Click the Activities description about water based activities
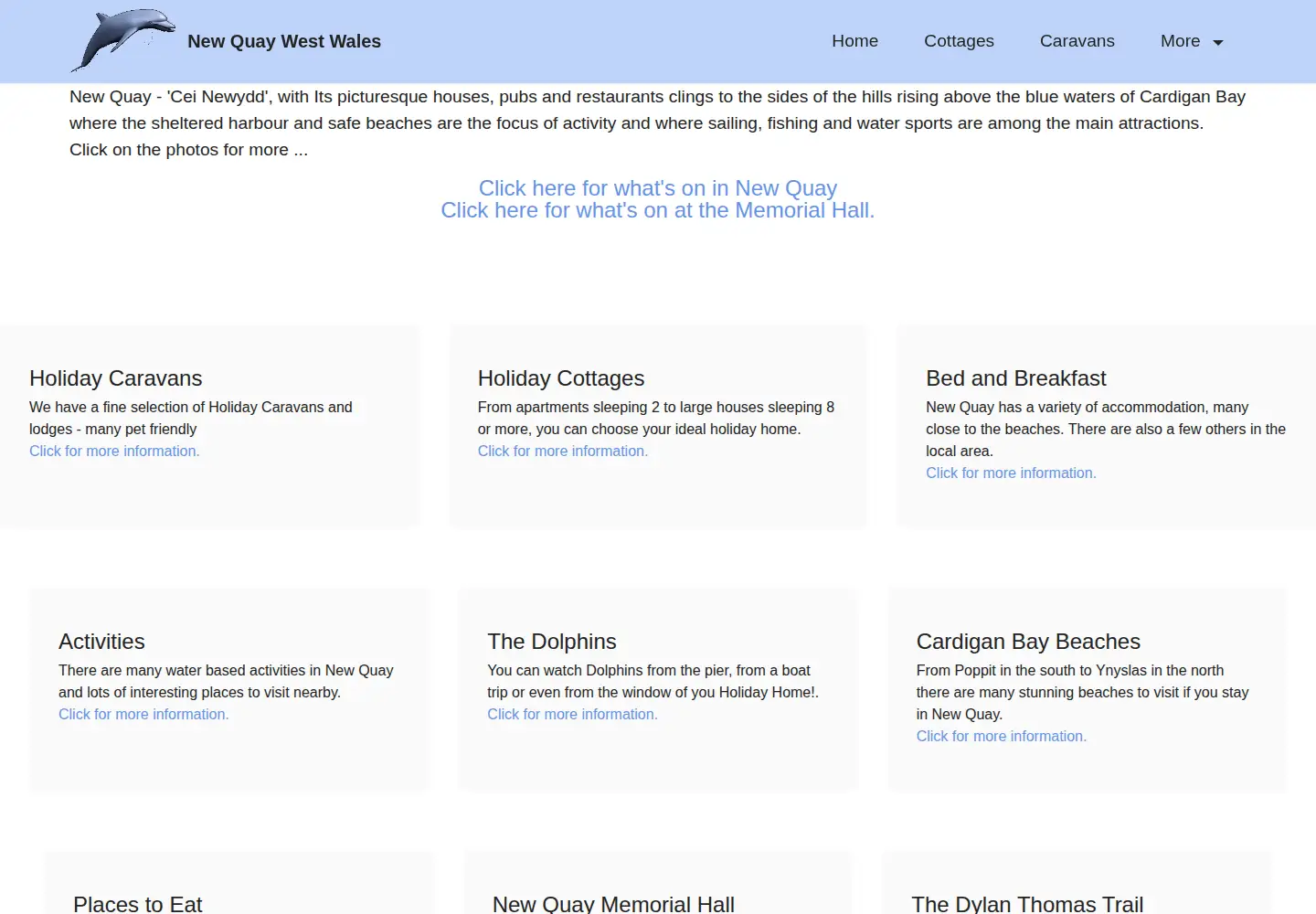This screenshot has height=914, width=1316. click(226, 681)
